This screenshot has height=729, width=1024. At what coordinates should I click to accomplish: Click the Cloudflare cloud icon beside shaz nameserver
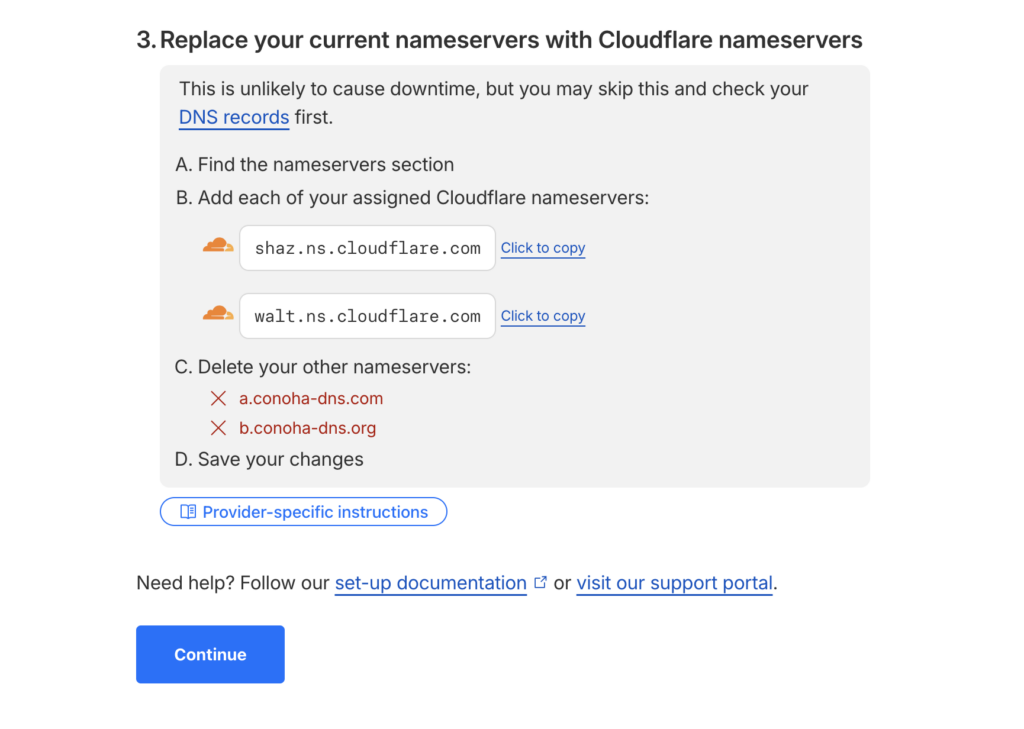point(218,246)
